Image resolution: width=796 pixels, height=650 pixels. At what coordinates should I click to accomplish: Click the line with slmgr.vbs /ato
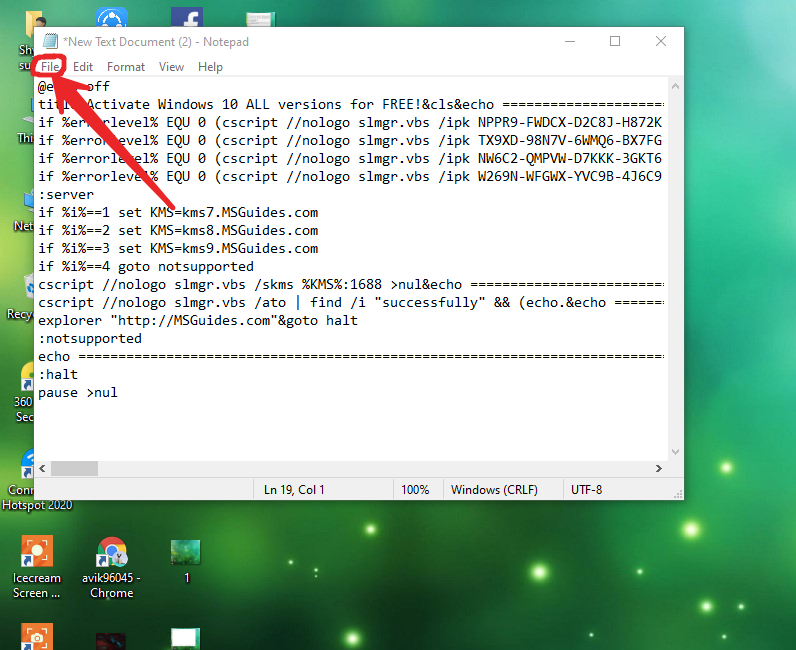point(350,303)
